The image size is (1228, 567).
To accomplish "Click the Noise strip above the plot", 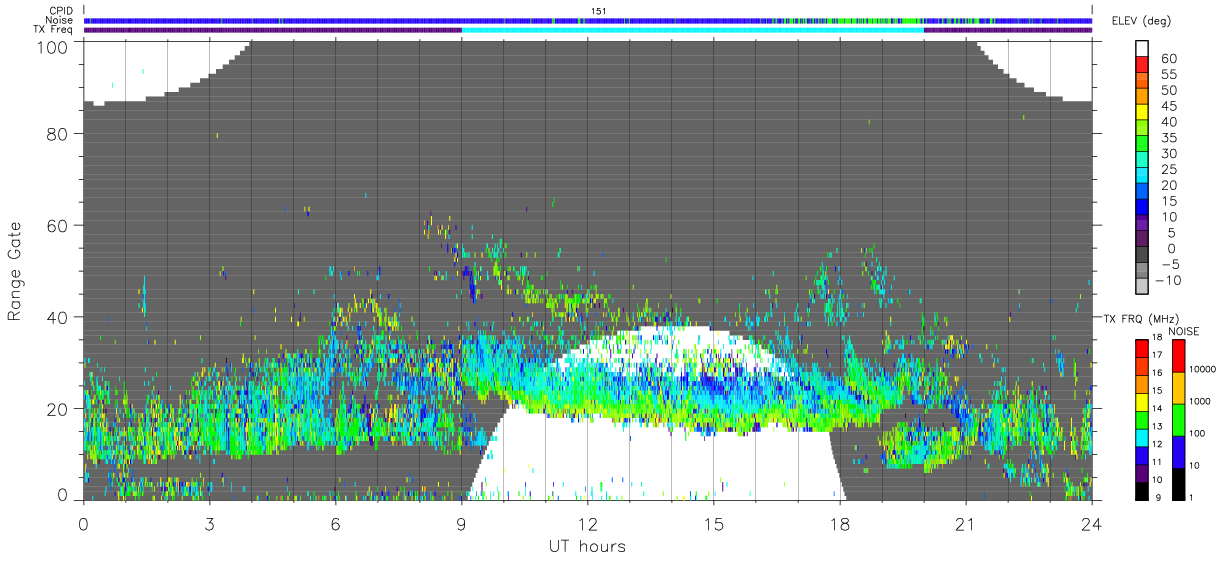I will (x=588, y=20).
